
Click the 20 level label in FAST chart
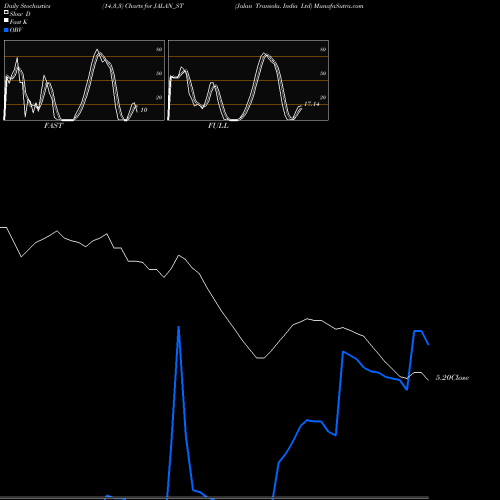(159, 97)
